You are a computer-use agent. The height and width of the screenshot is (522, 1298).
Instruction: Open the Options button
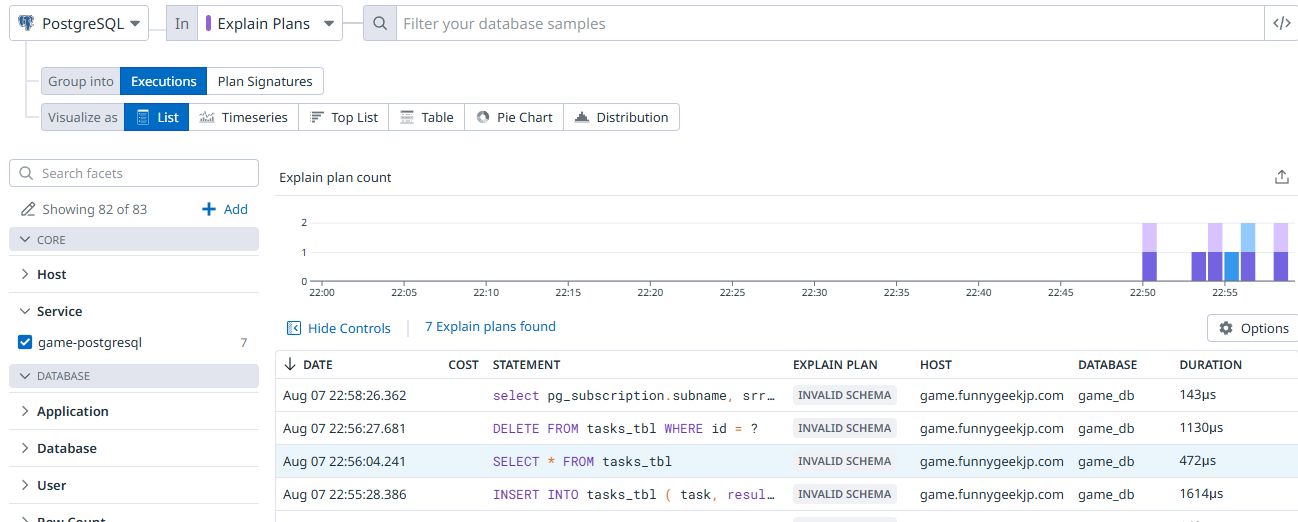[x=1253, y=328]
